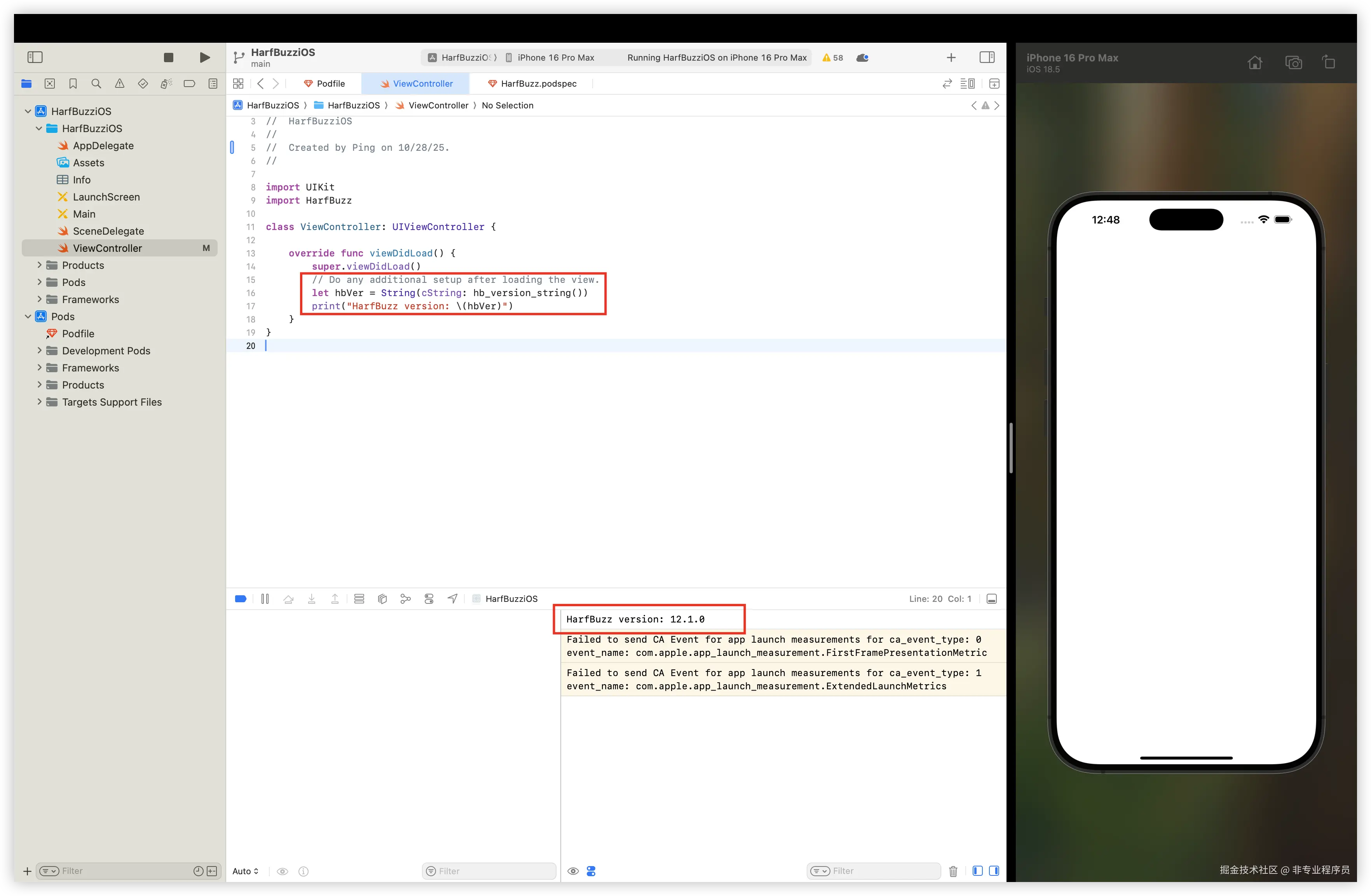Stop the running HarfBuzziOS app
This screenshot has height=896, width=1371.
(x=168, y=57)
